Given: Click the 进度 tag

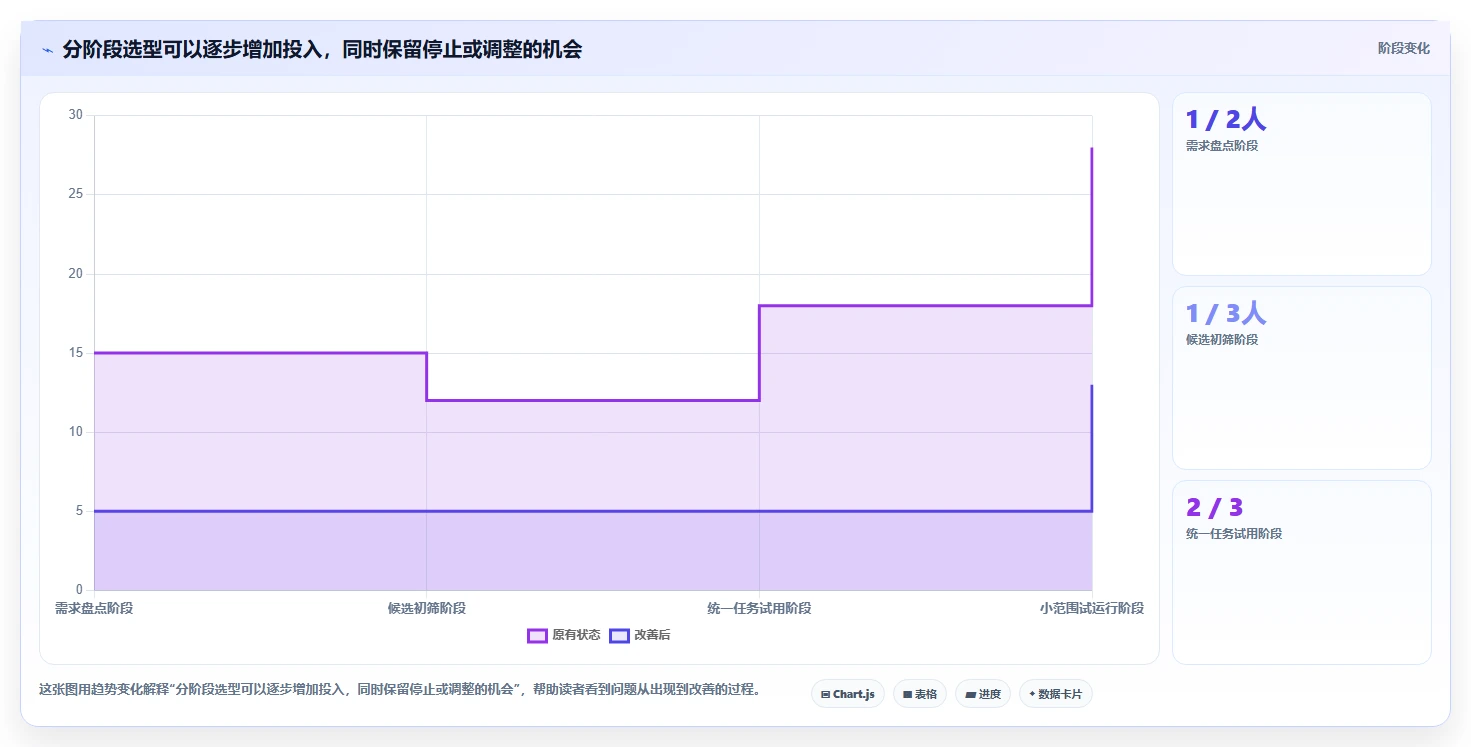Looking at the screenshot, I should (x=983, y=693).
